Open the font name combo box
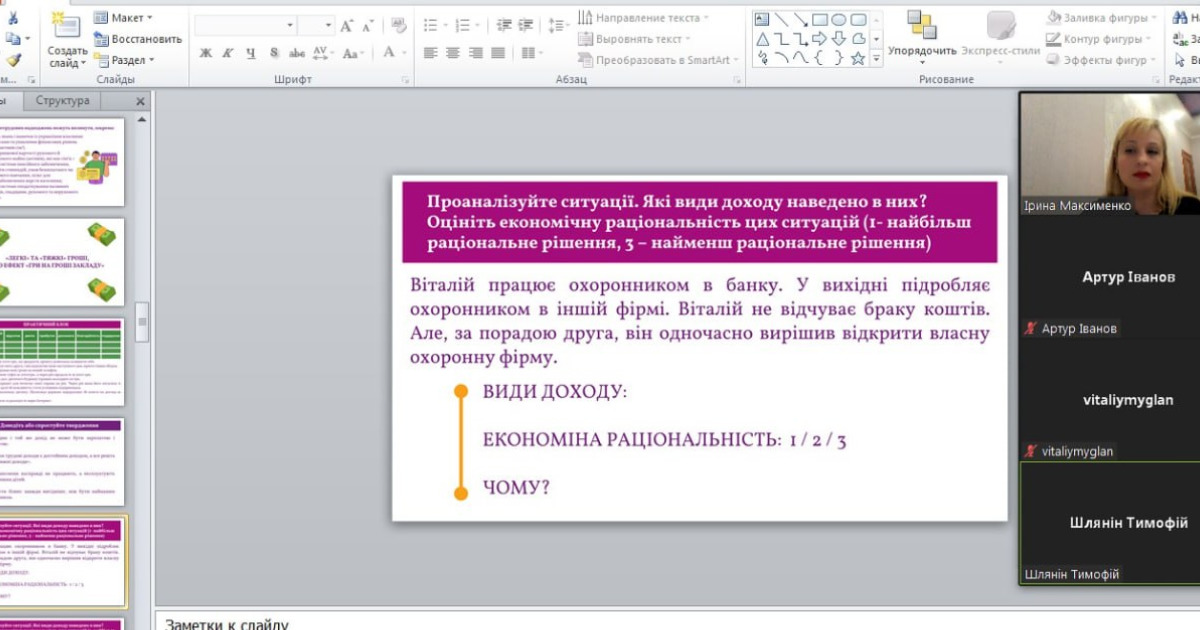This screenshot has height=630, width=1200. [243, 26]
